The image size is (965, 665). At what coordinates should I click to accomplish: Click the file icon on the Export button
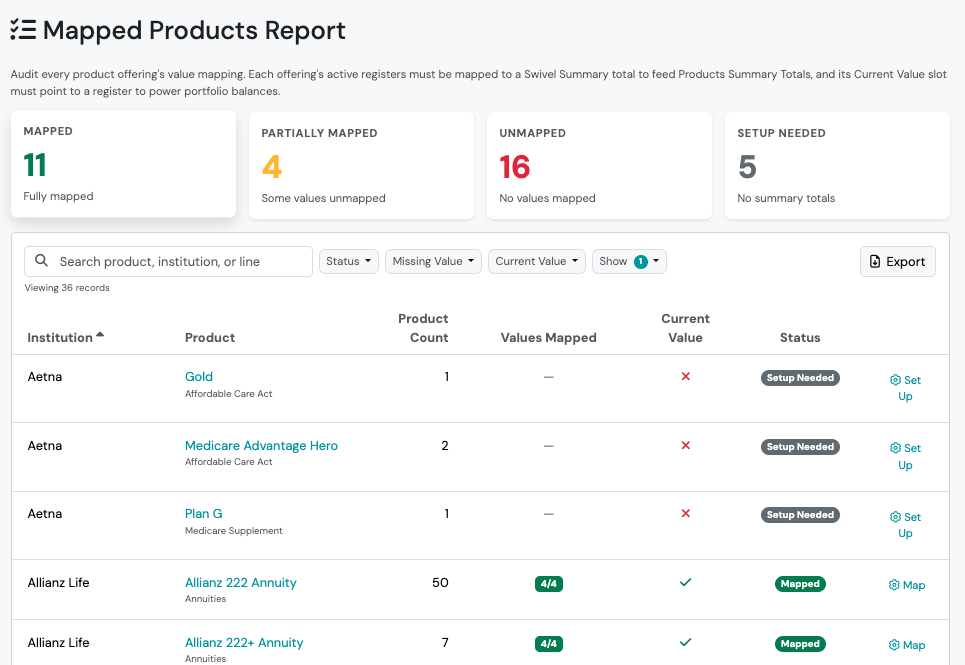point(875,261)
